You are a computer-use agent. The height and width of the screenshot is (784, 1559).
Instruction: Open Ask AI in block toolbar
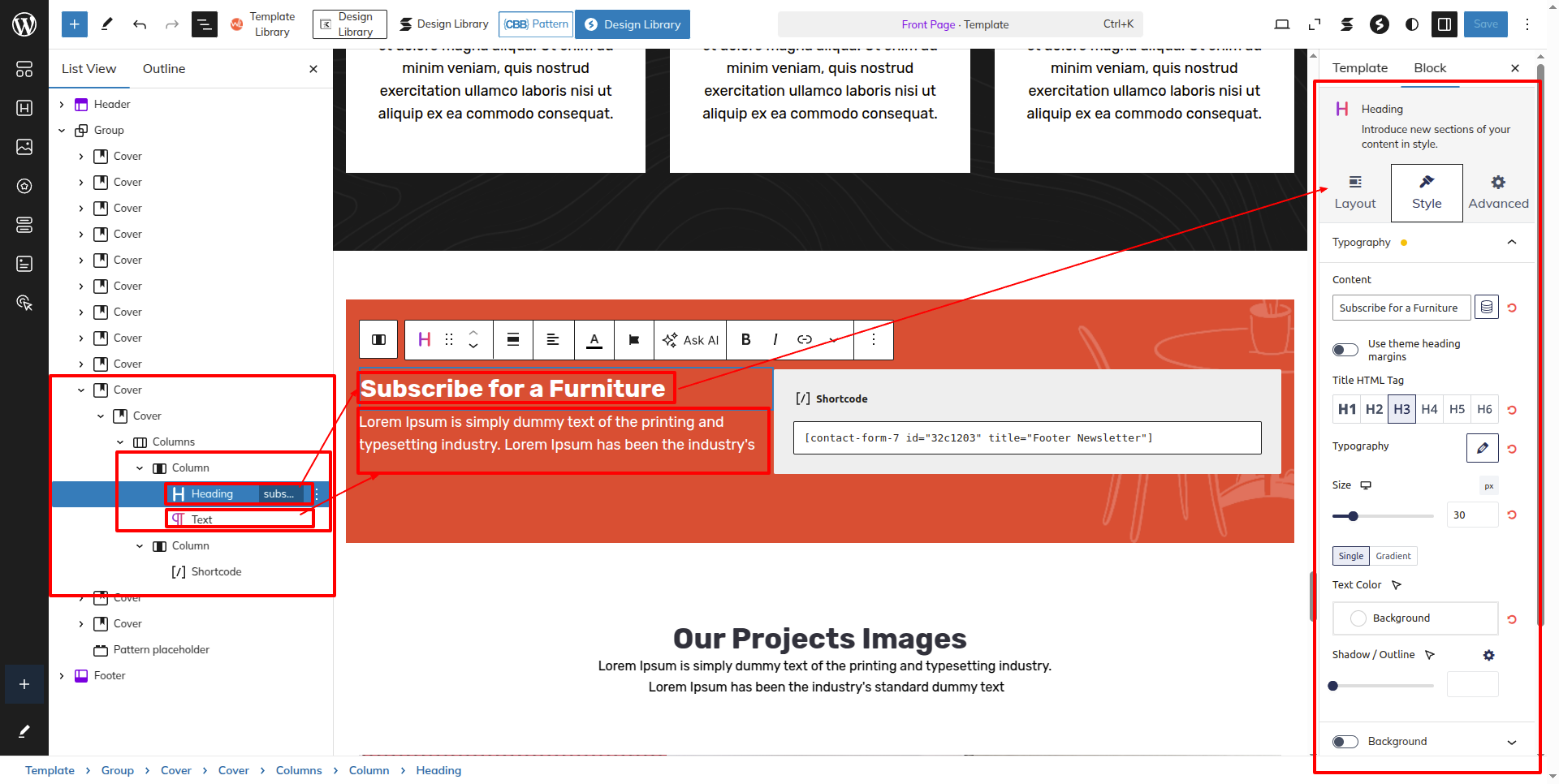690,340
